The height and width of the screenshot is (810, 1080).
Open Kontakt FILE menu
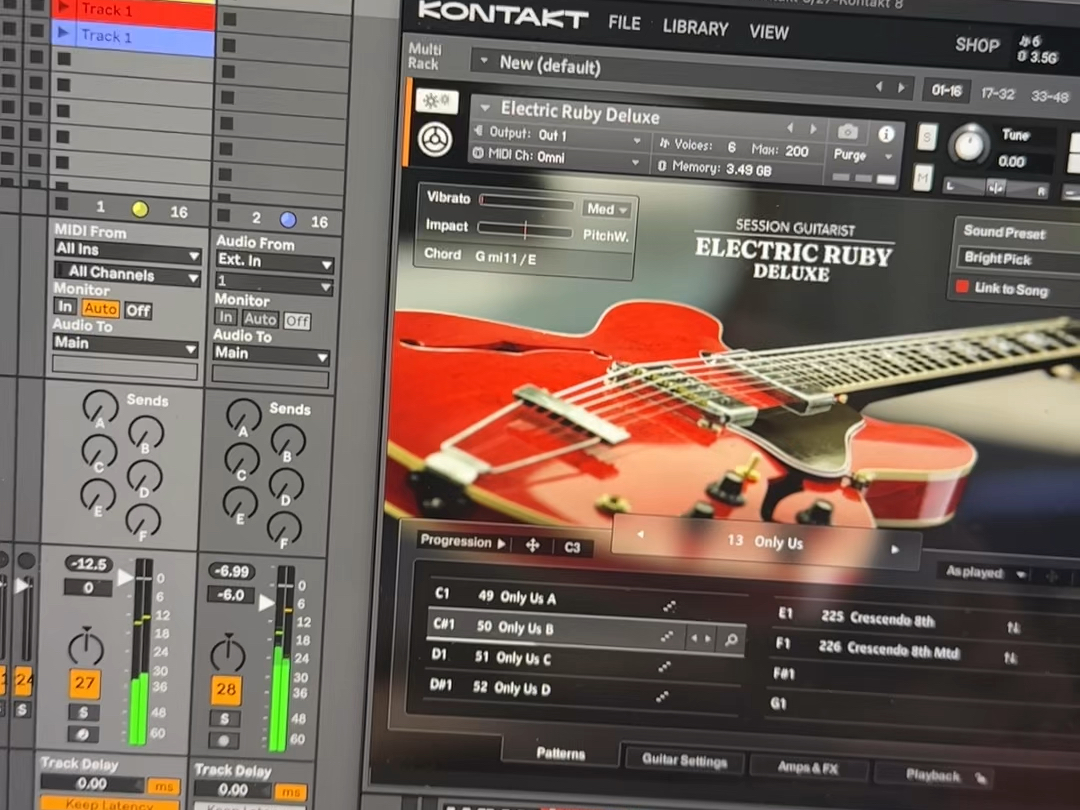(x=624, y=23)
